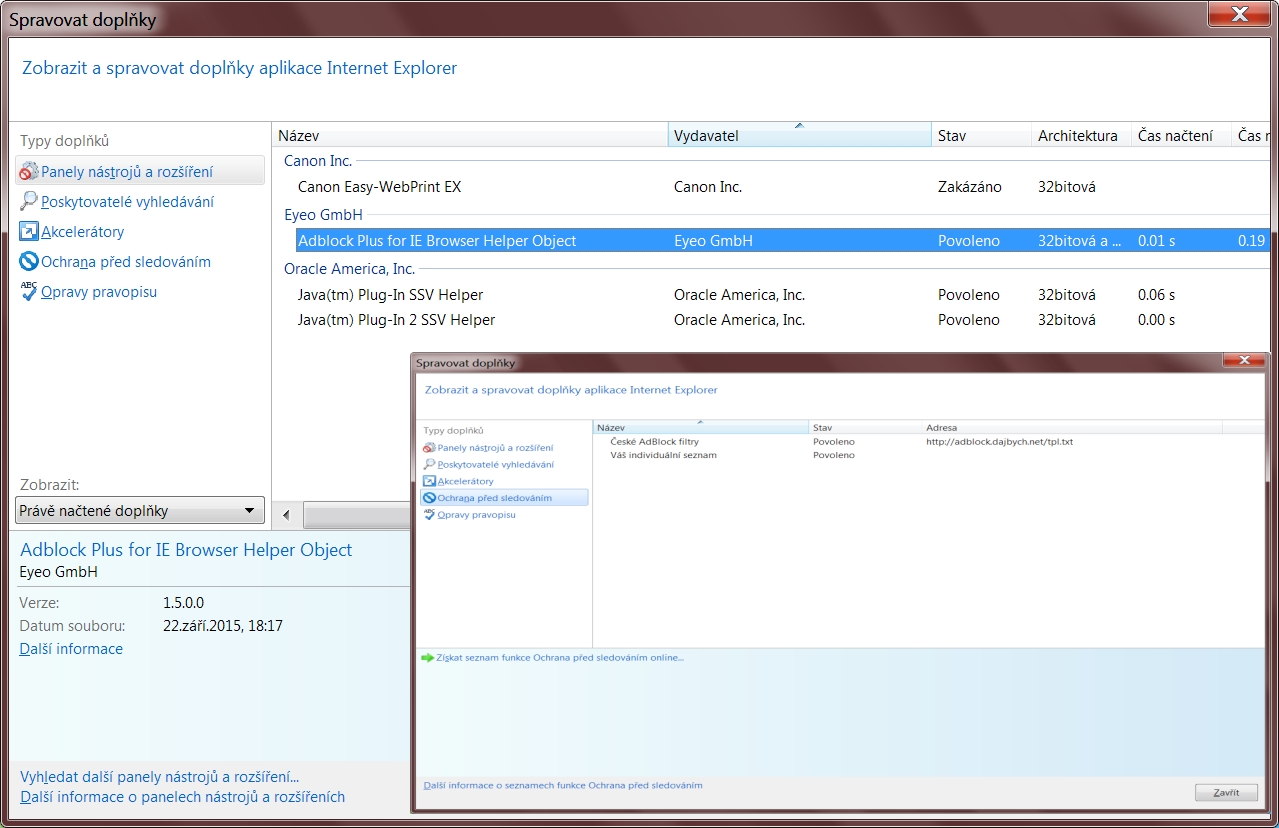Select Panely nástrojů a rozšíření in the large window
1279x828 pixels.
pyautogui.click(x=140, y=171)
